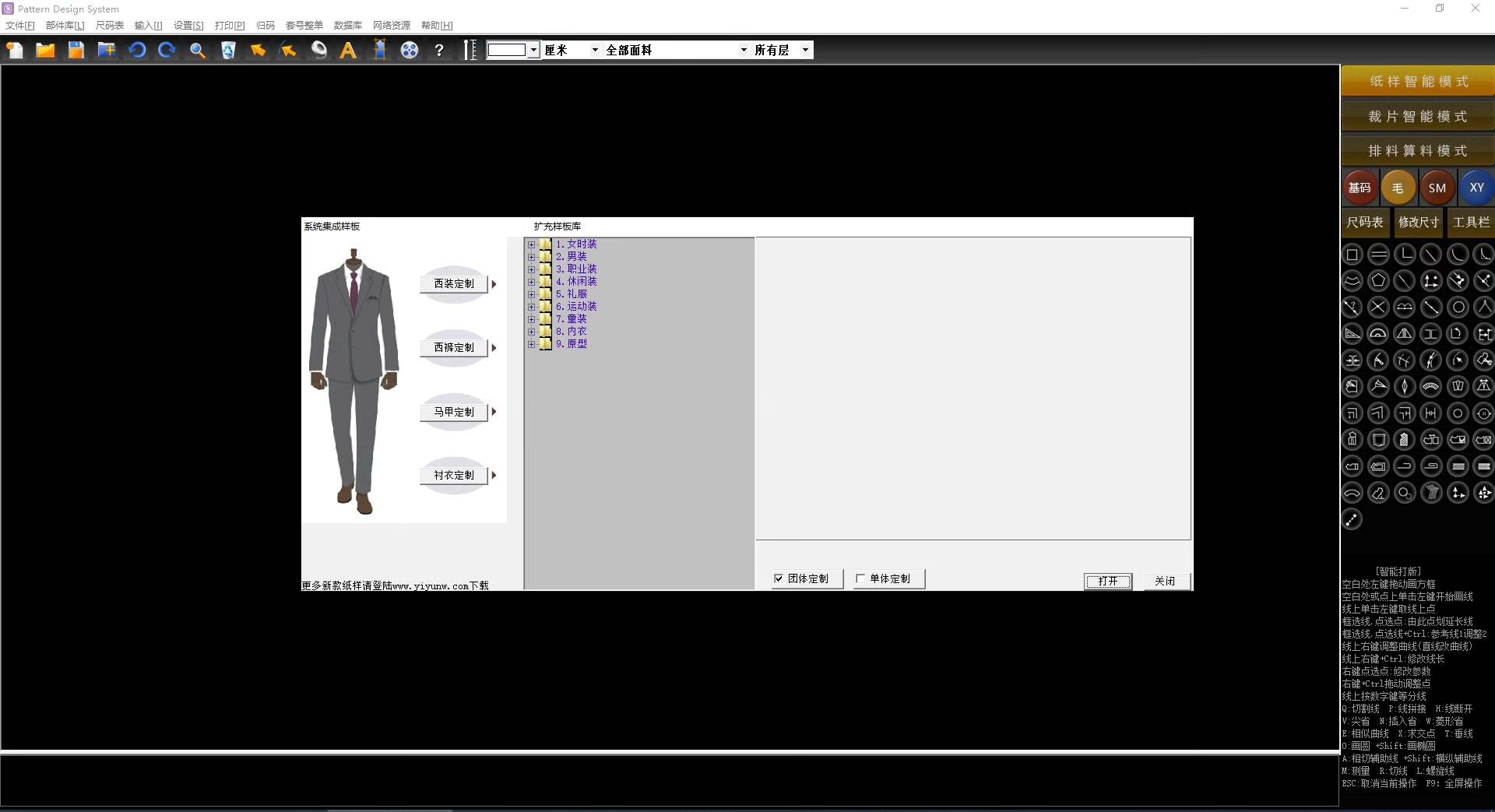
Task: Click the save floppy disk icon
Action: coord(76,51)
